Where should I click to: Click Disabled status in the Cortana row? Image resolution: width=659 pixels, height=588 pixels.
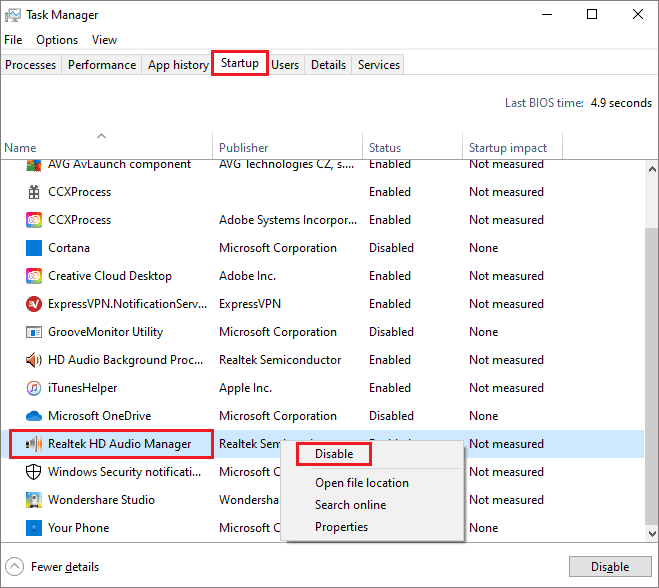pos(391,248)
